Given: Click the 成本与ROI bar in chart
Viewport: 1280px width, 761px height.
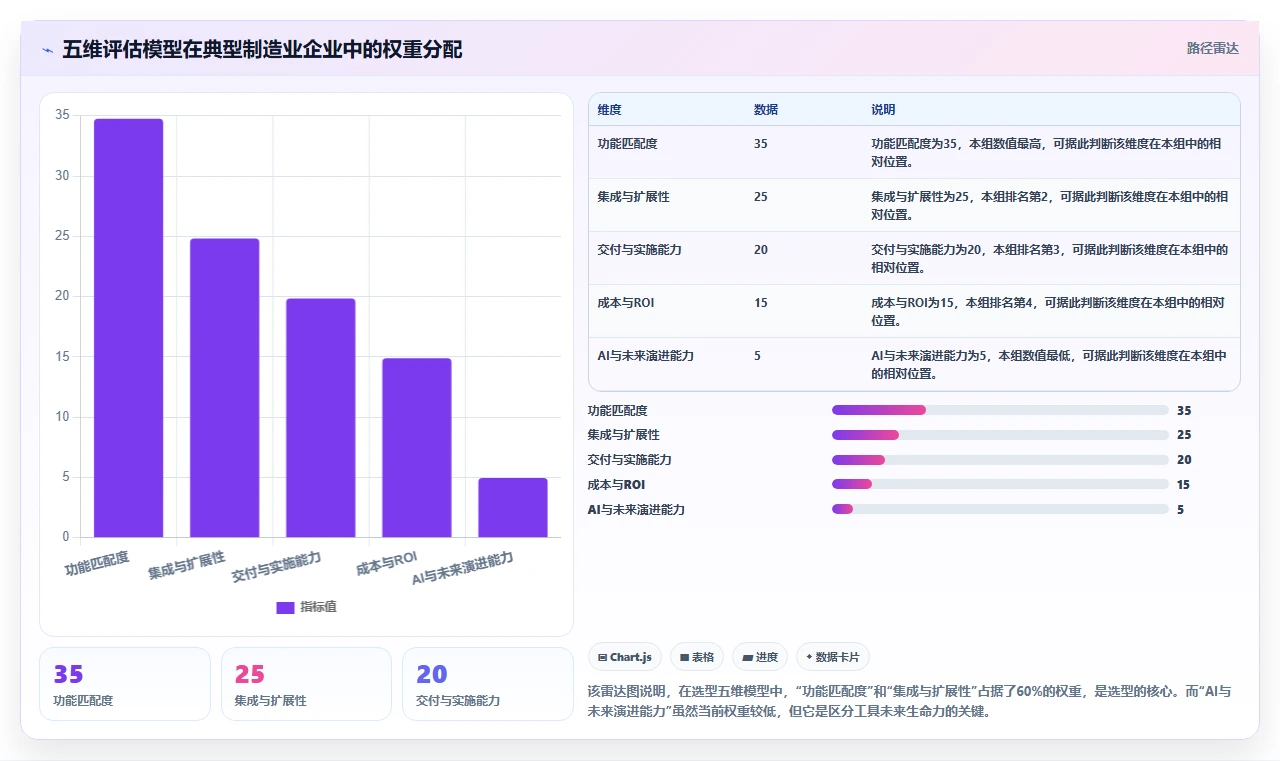Looking at the screenshot, I should point(416,448).
